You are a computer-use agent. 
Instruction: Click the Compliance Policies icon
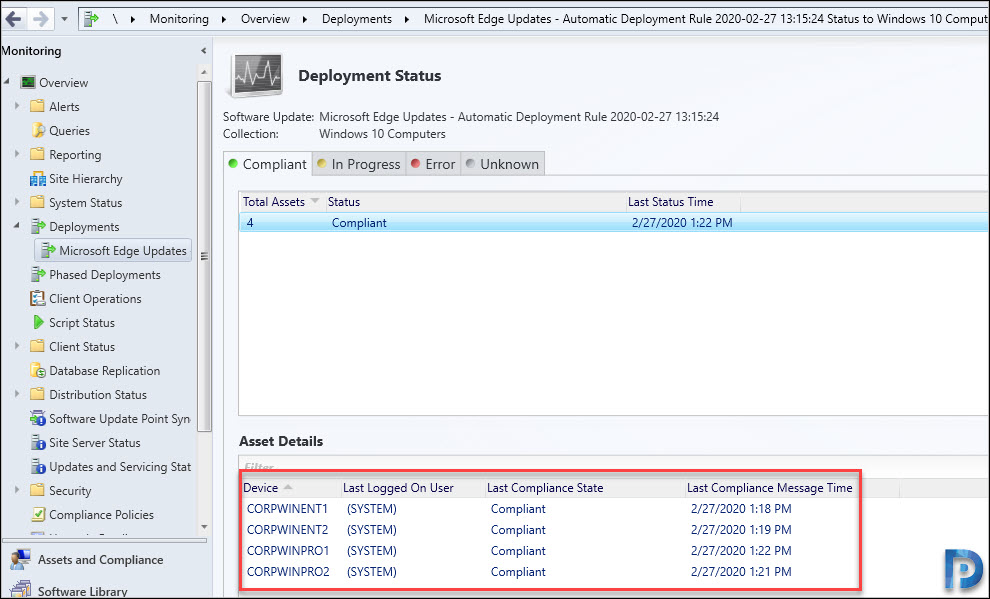(x=38, y=514)
